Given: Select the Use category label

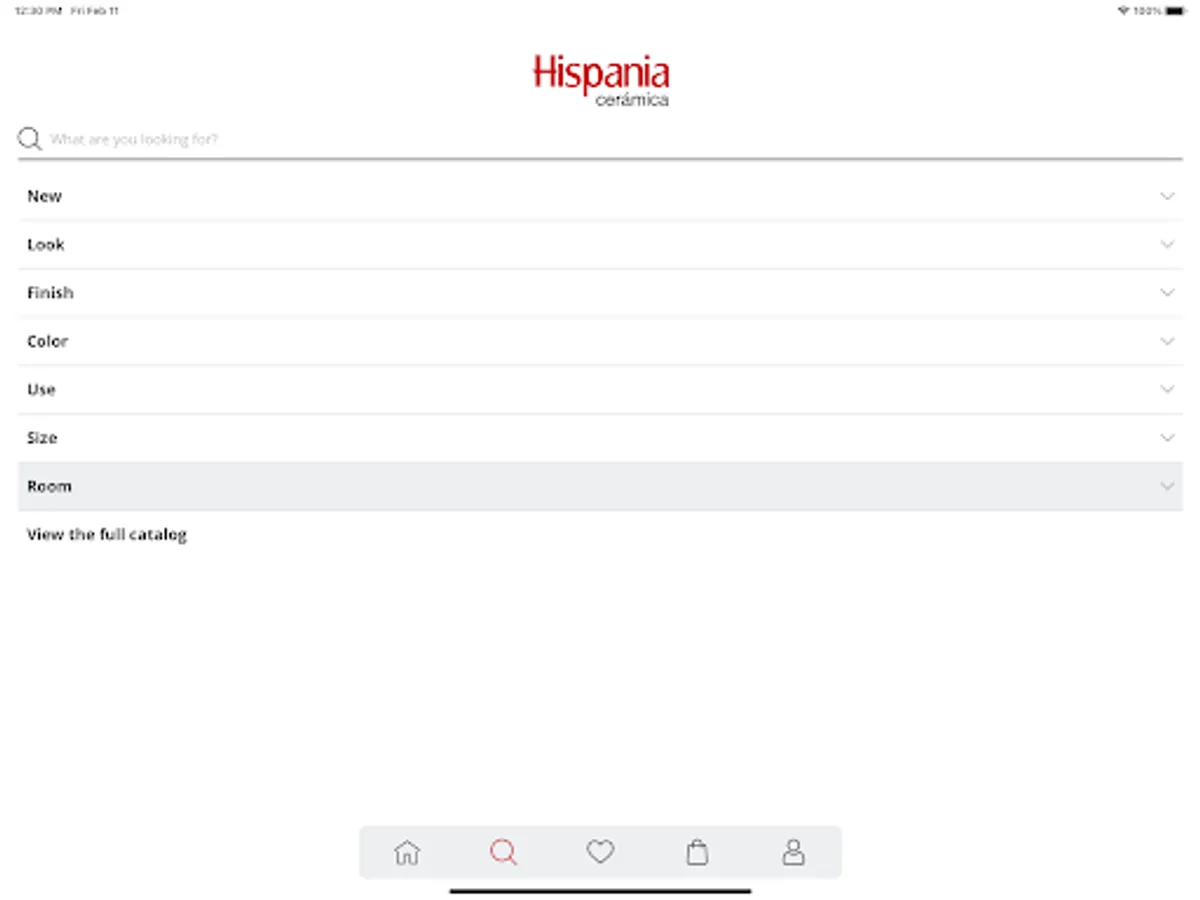Looking at the screenshot, I should (41, 389).
